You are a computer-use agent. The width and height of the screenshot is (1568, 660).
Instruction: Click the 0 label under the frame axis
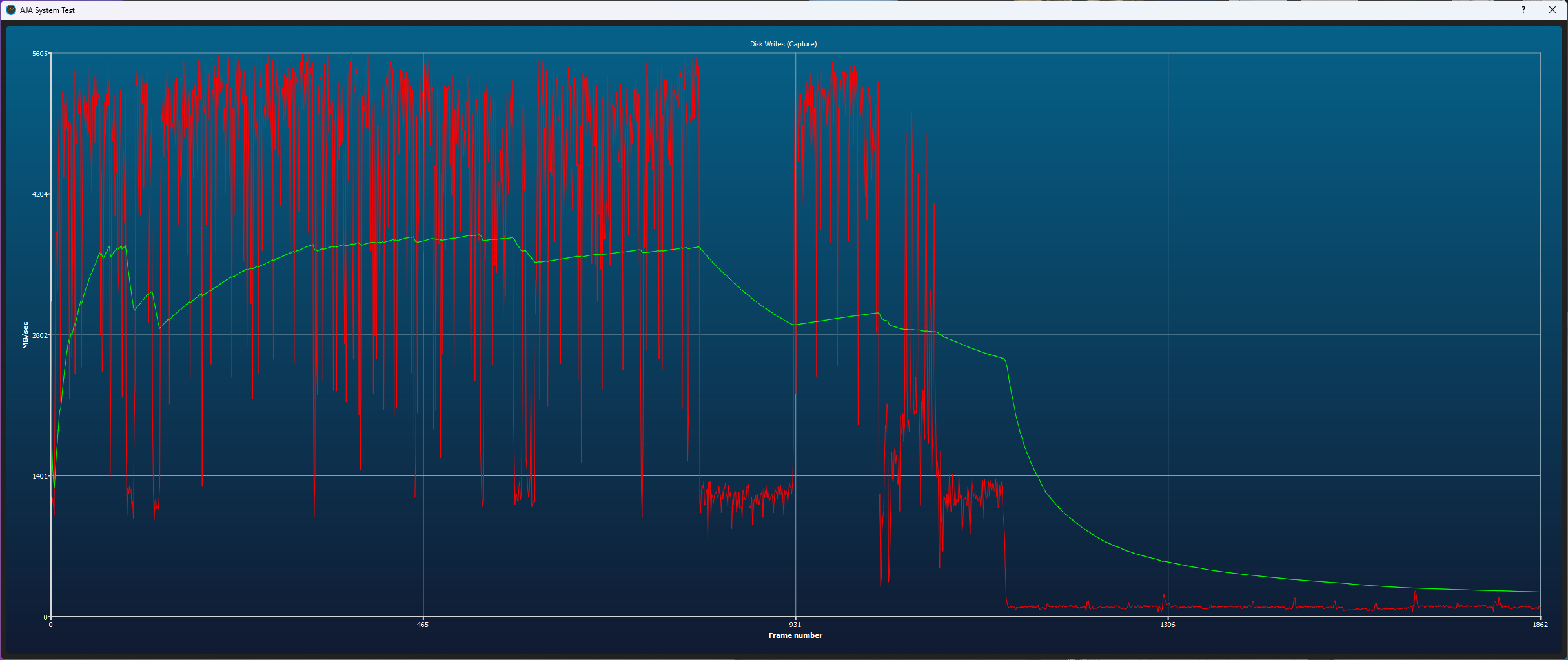50,625
